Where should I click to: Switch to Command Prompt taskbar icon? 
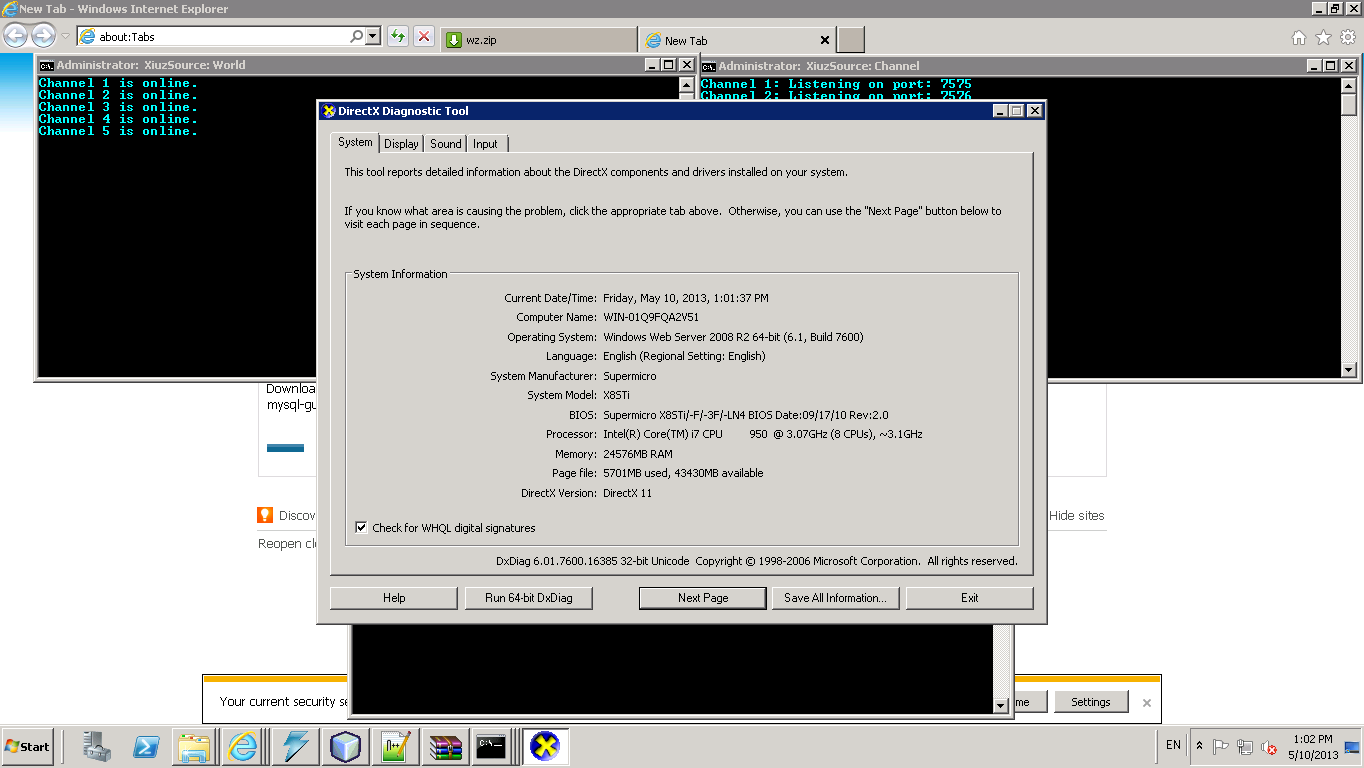coord(491,746)
